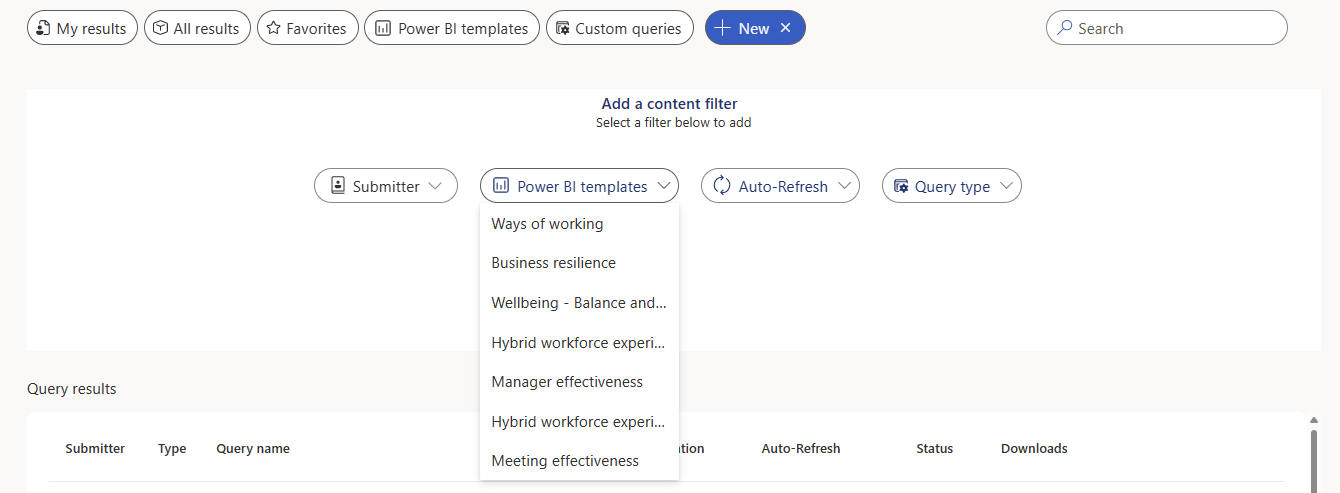Close the New filter with the X icon

click(x=786, y=28)
